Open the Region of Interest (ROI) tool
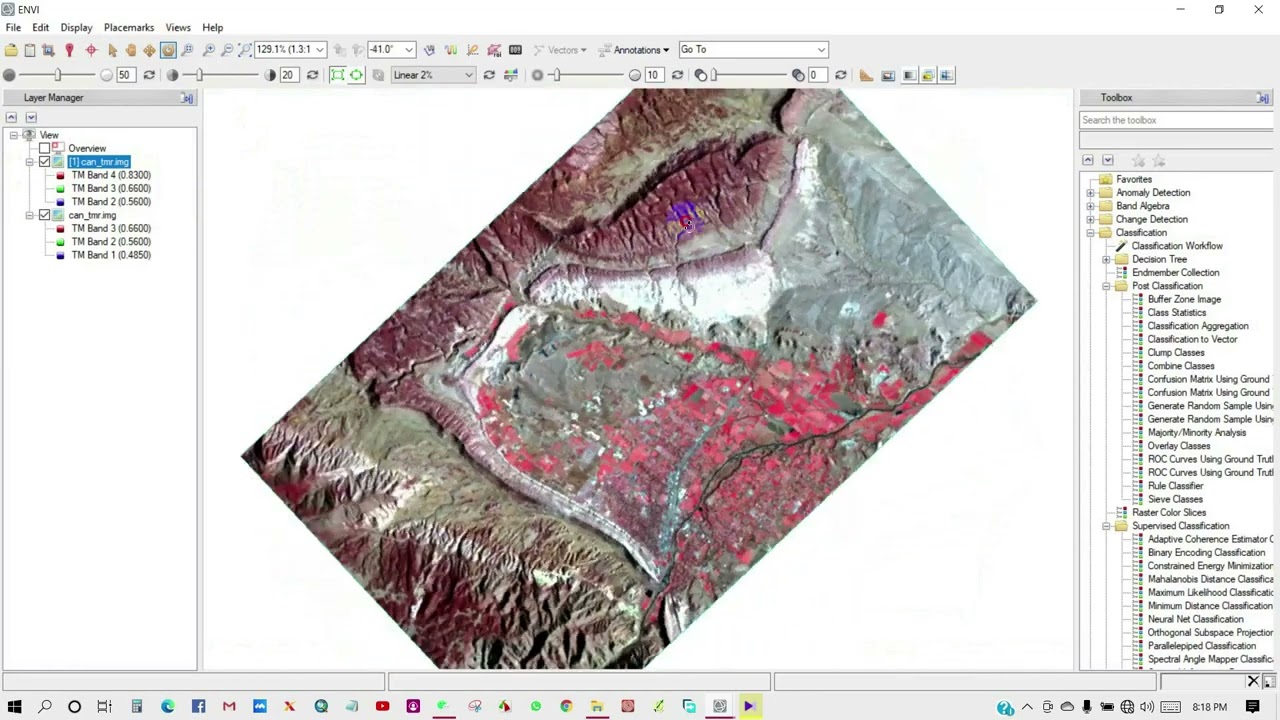1280x720 pixels. click(x=494, y=49)
